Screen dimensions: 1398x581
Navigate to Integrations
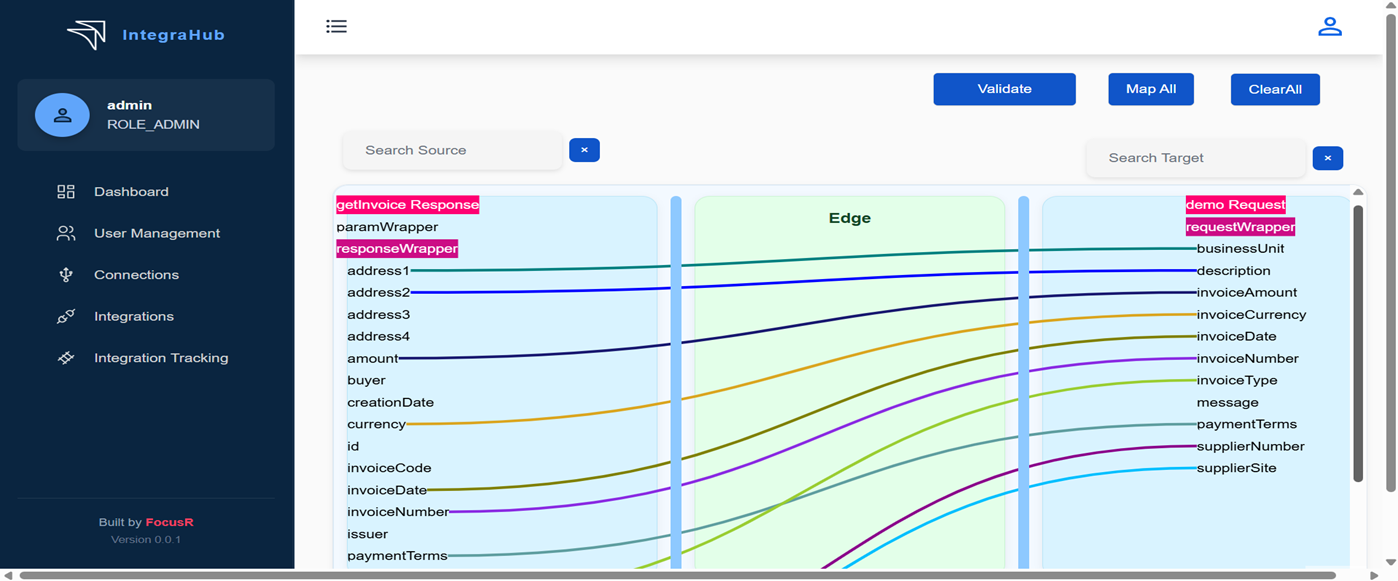click(133, 316)
